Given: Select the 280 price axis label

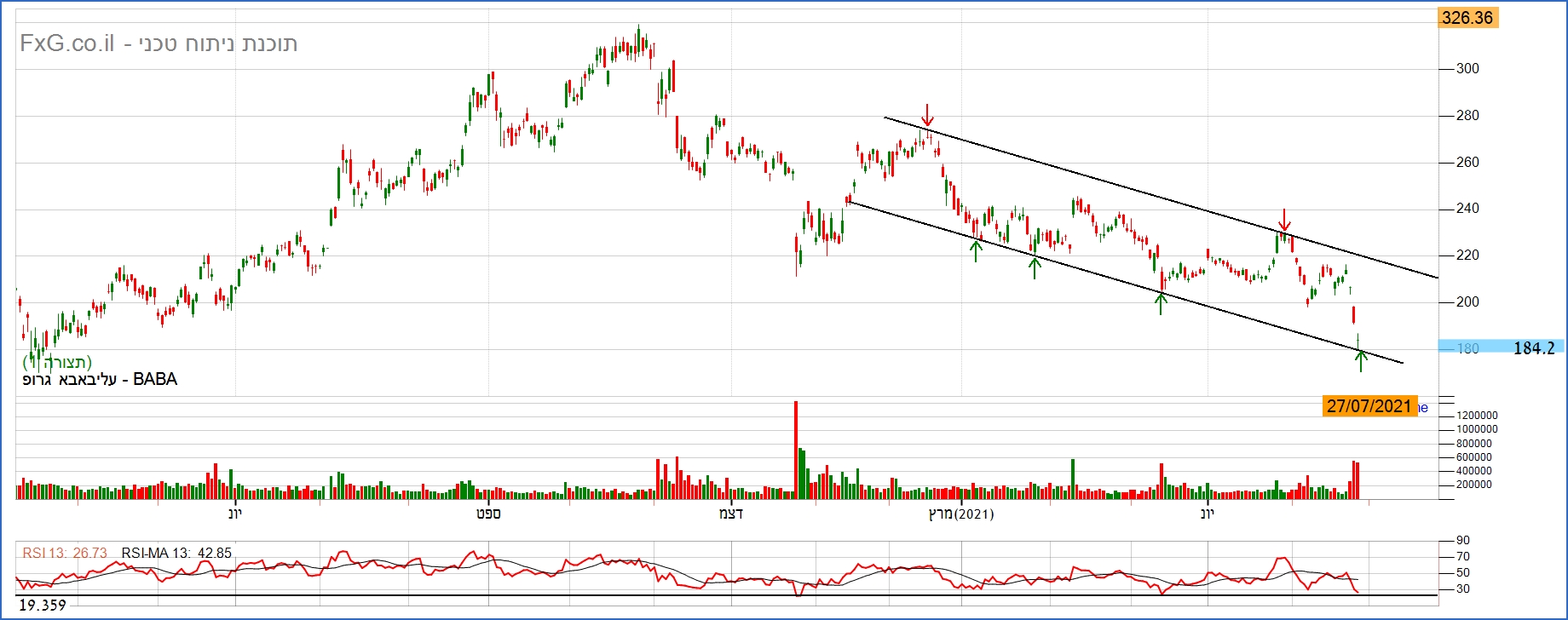Looking at the screenshot, I should tap(1467, 116).
